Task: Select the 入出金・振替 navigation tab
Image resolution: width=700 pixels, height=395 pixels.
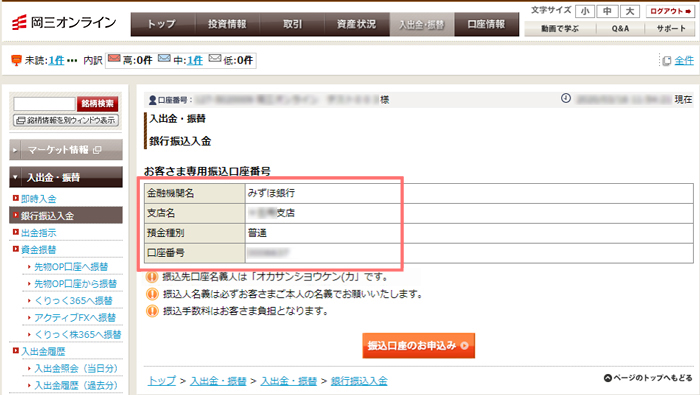Action: click(x=422, y=24)
